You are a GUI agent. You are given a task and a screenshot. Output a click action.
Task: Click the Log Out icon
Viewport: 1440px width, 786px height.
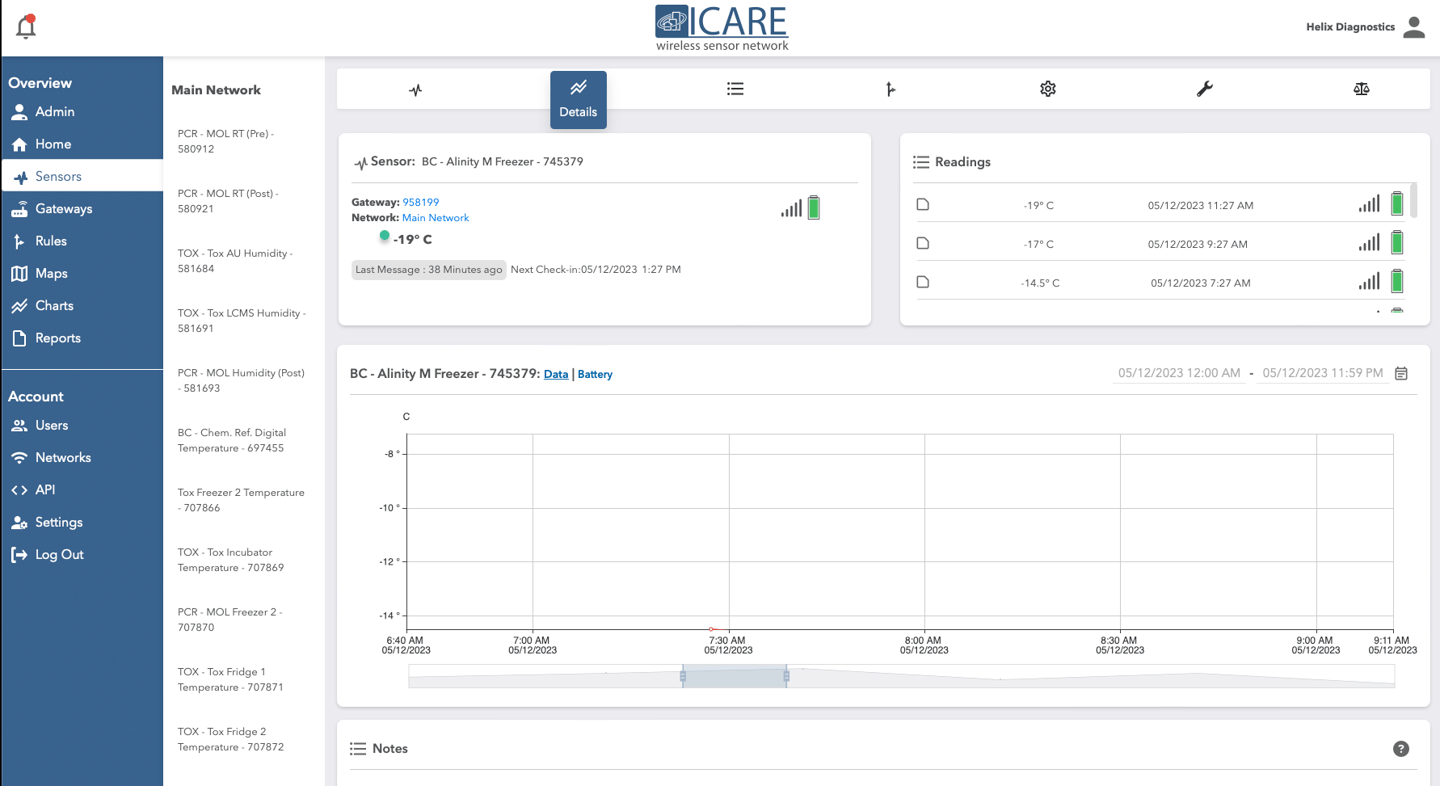pos(19,555)
